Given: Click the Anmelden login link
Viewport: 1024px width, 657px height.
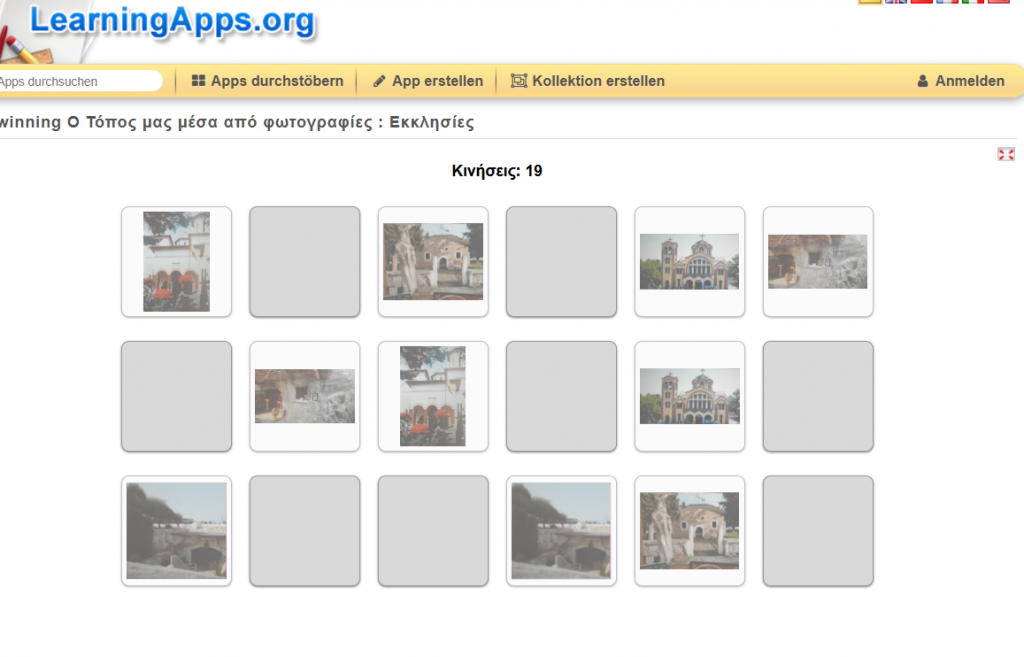Looking at the screenshot, I should click(960, 81).
